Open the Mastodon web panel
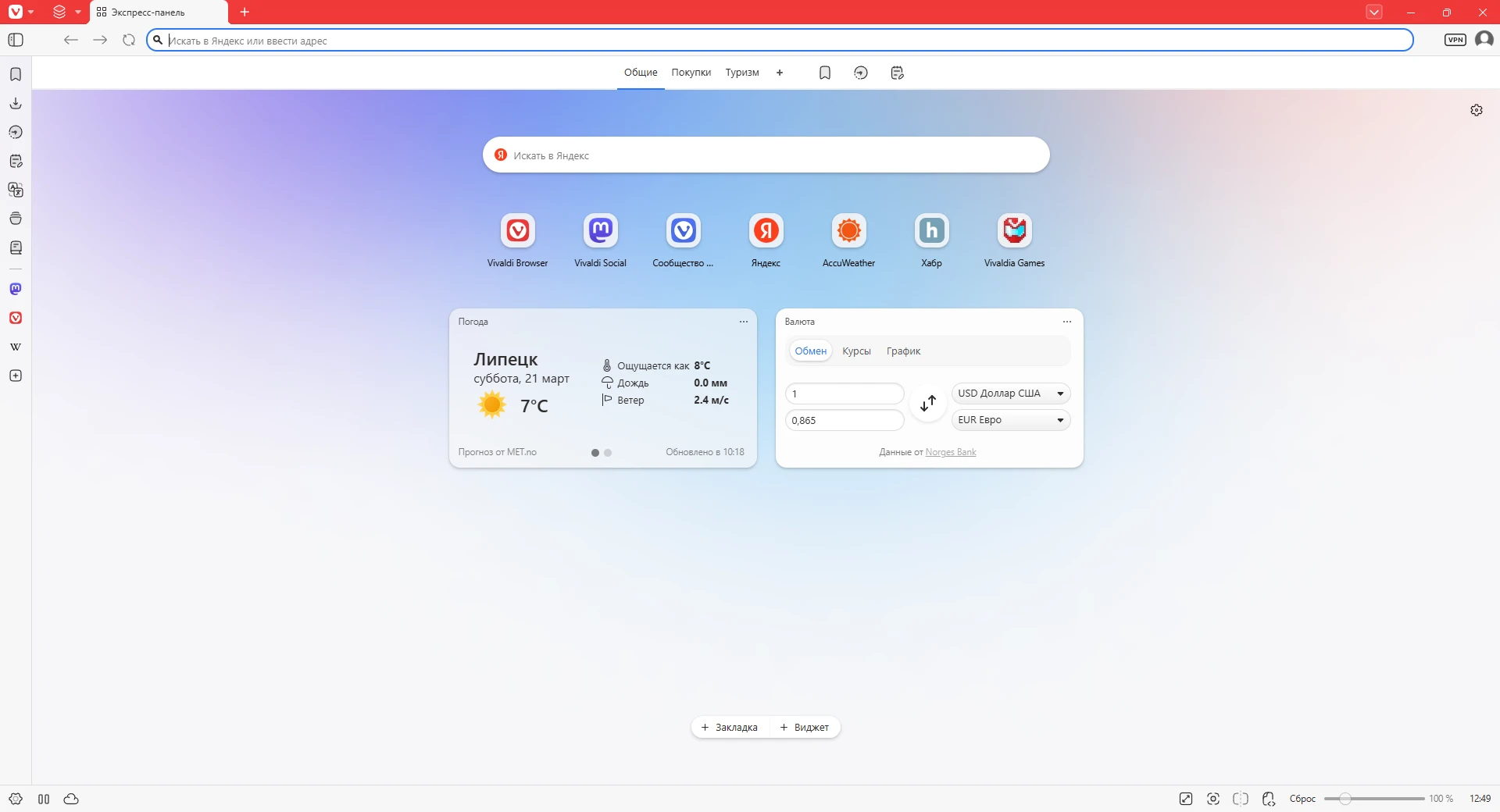Screen dimensions: 1500x812 [16, 289]
